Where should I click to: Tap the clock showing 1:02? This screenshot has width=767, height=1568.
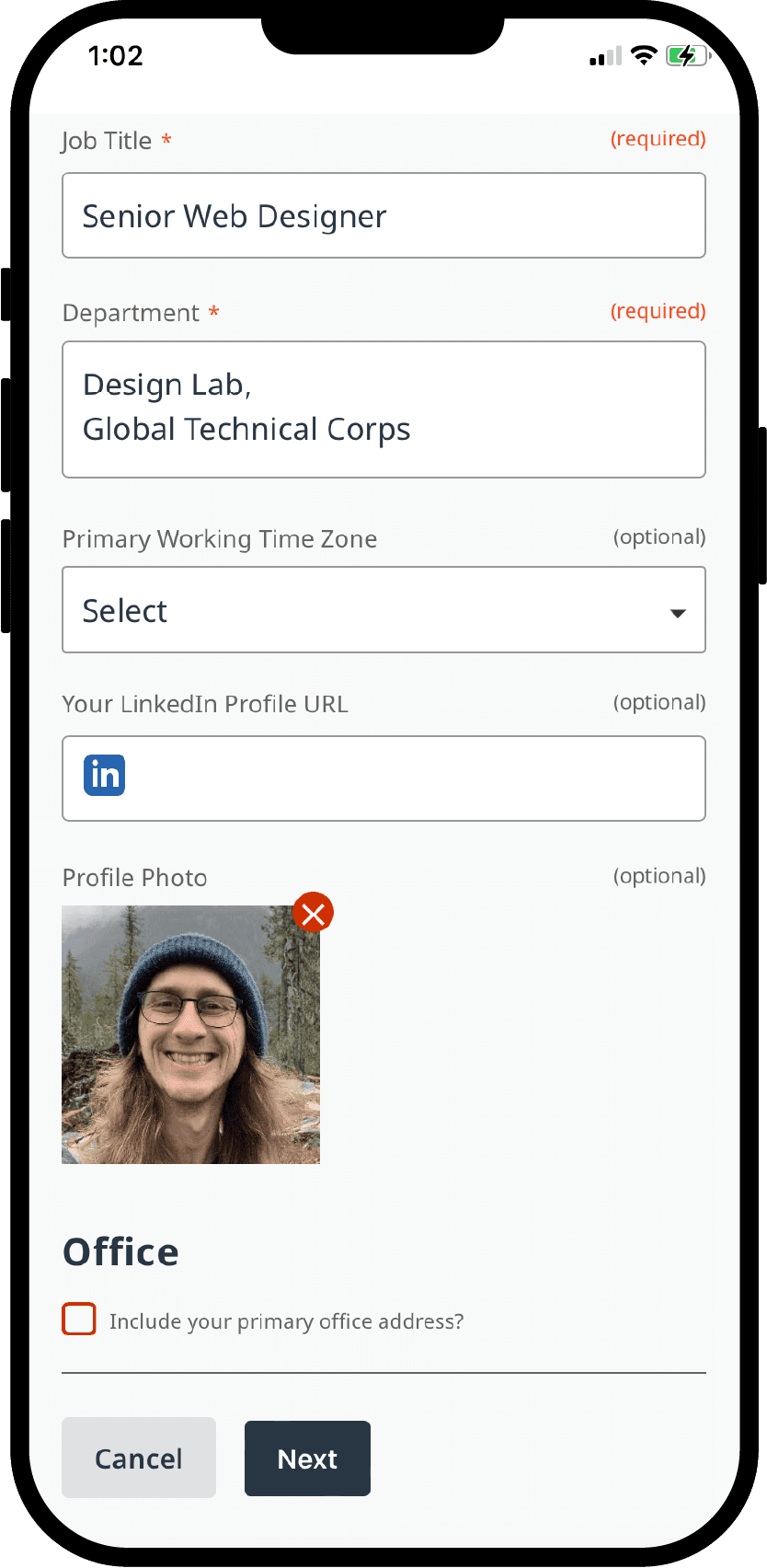tap(116, 55)
